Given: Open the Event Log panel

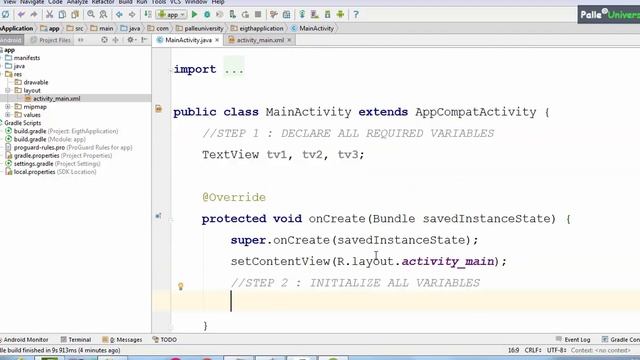Looking at the screenshot, I should [x=573, y=340].
